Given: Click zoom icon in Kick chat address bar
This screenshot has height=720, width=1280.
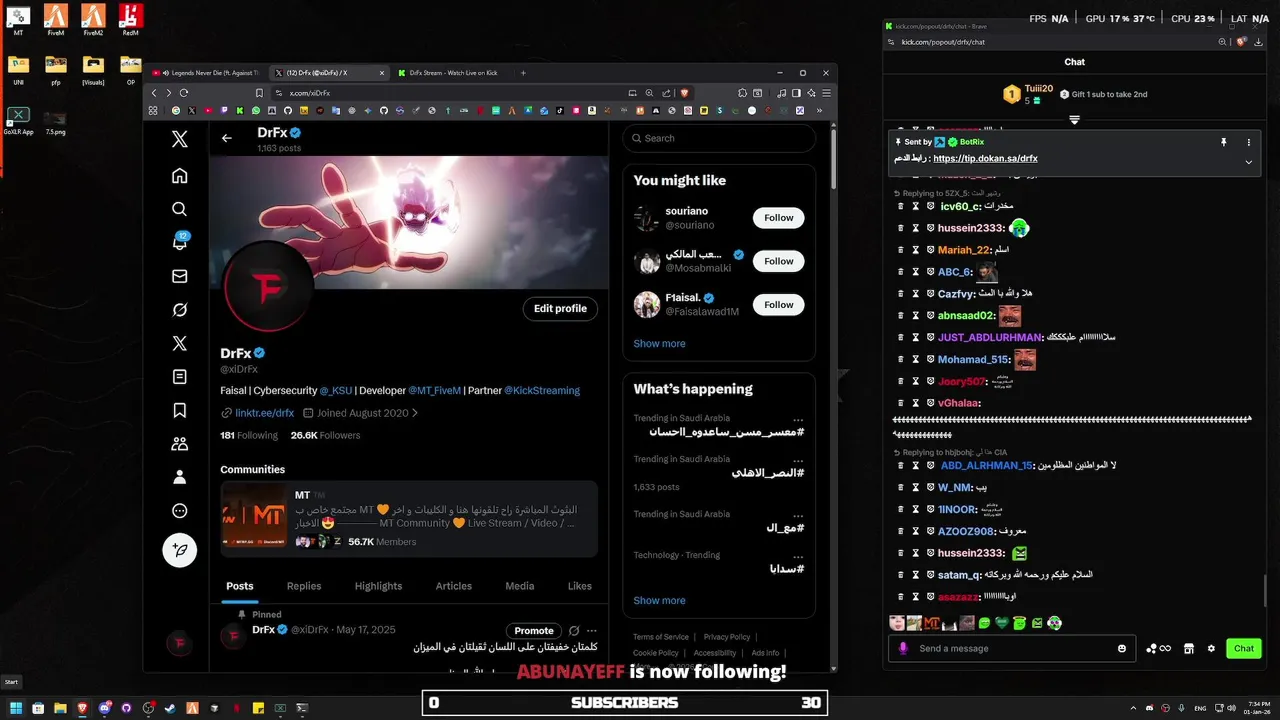Looking at the screenshot, I should 1223,42.
